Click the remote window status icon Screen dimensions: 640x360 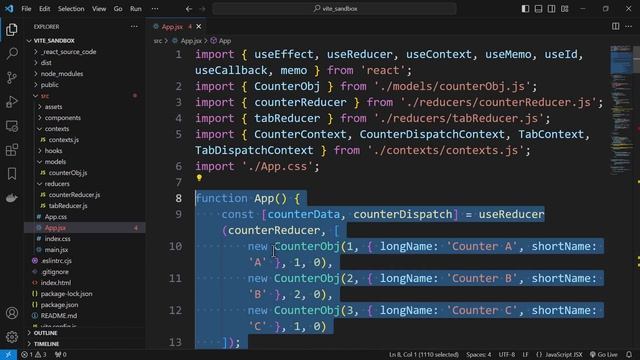[8, 355]
